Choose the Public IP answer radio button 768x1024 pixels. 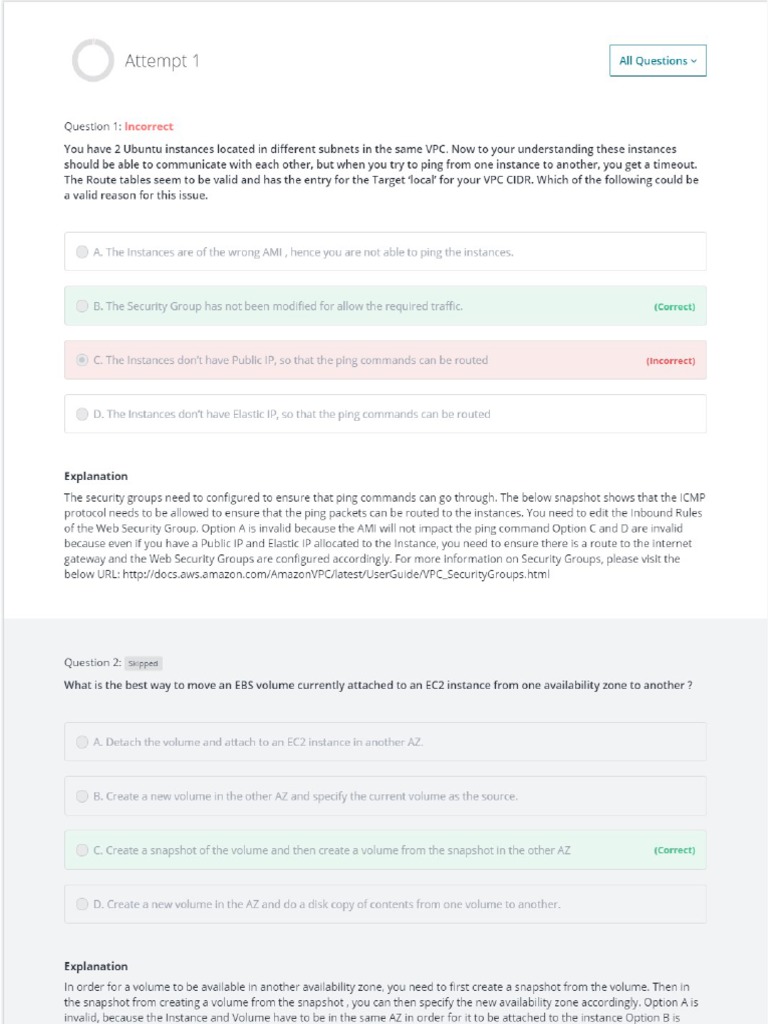pyautogui.click(x=82, y=360)
